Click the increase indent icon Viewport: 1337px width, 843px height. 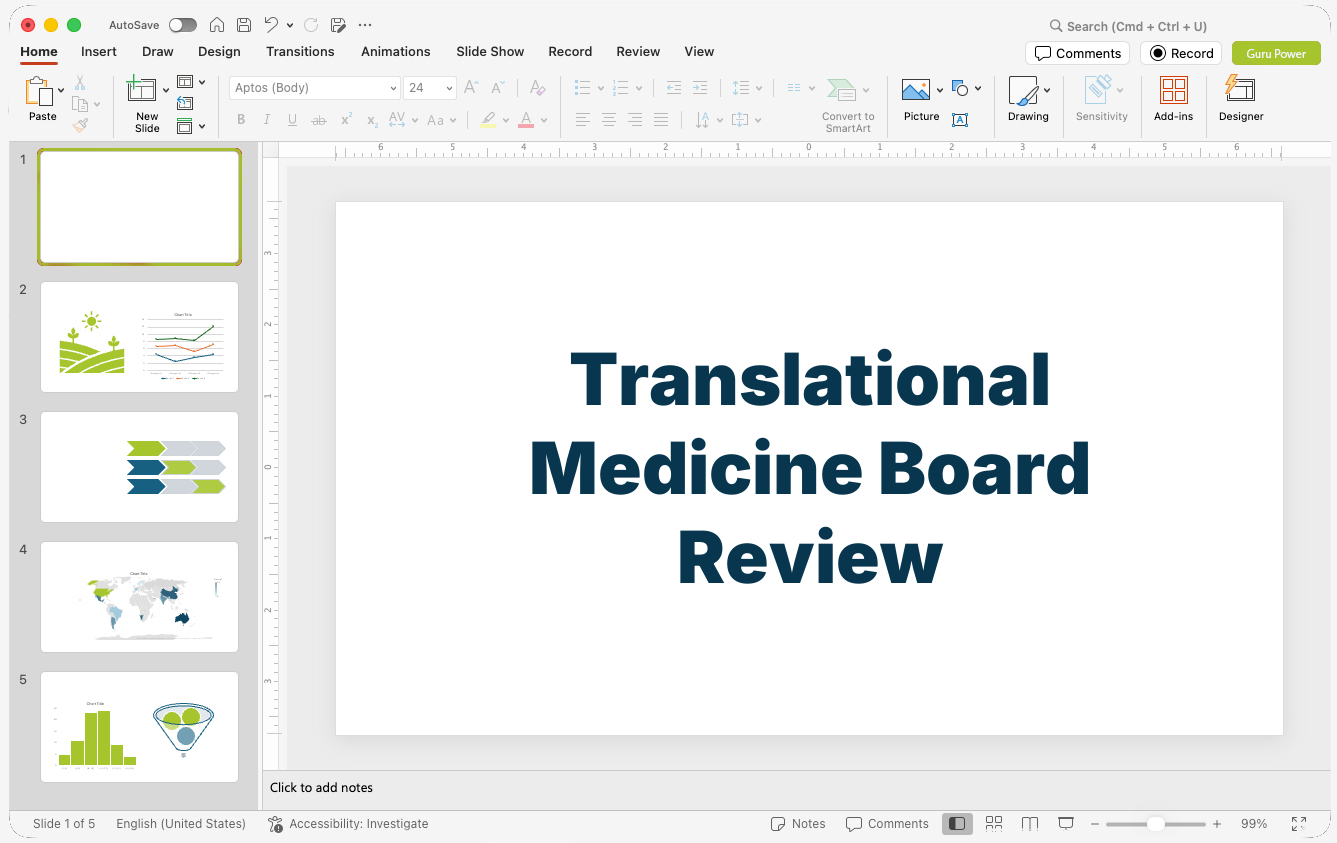click(x=700, y=88)
